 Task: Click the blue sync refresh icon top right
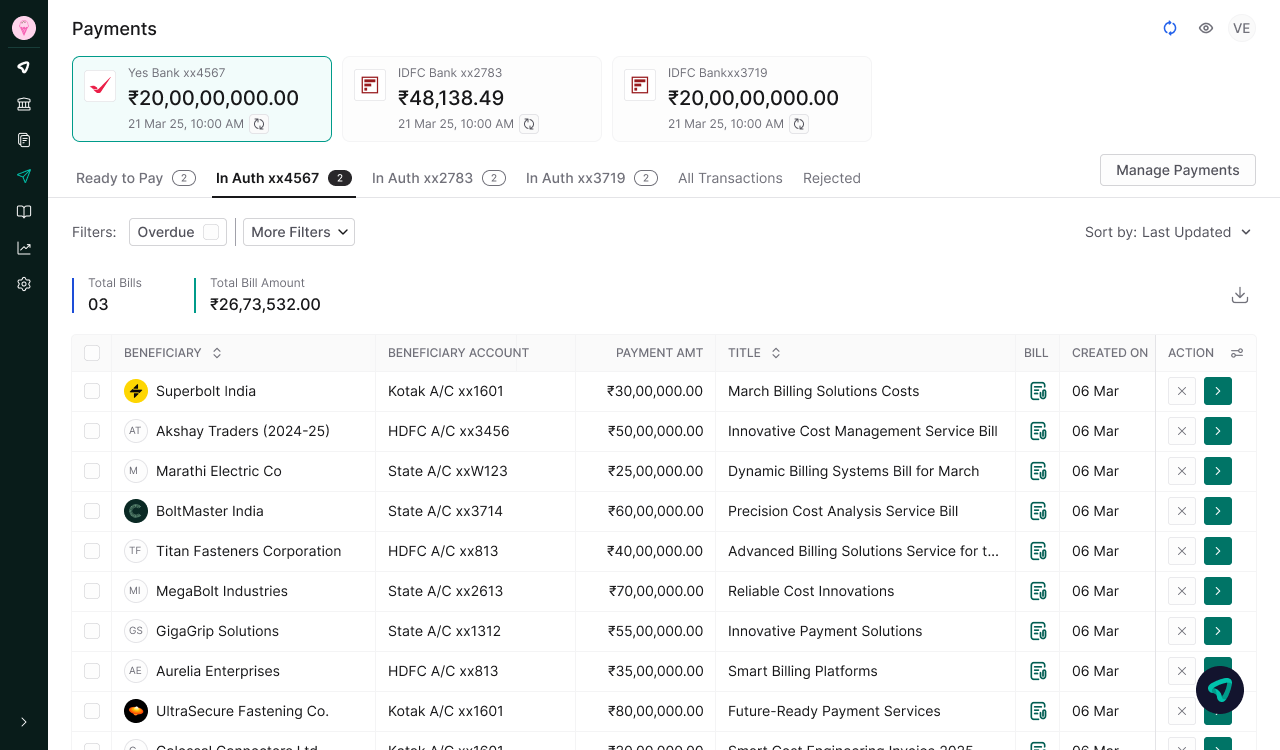[x=1169, y=28]
